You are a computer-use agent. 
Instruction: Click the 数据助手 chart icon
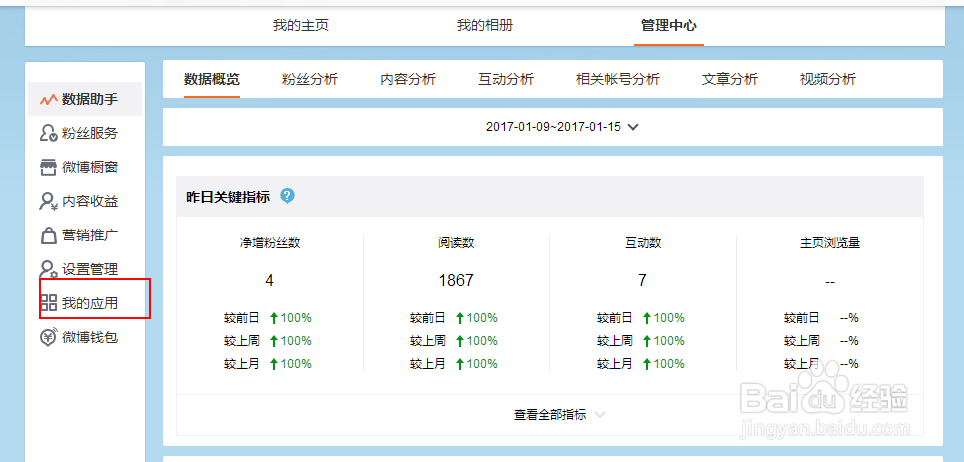[x=48, y=99]
